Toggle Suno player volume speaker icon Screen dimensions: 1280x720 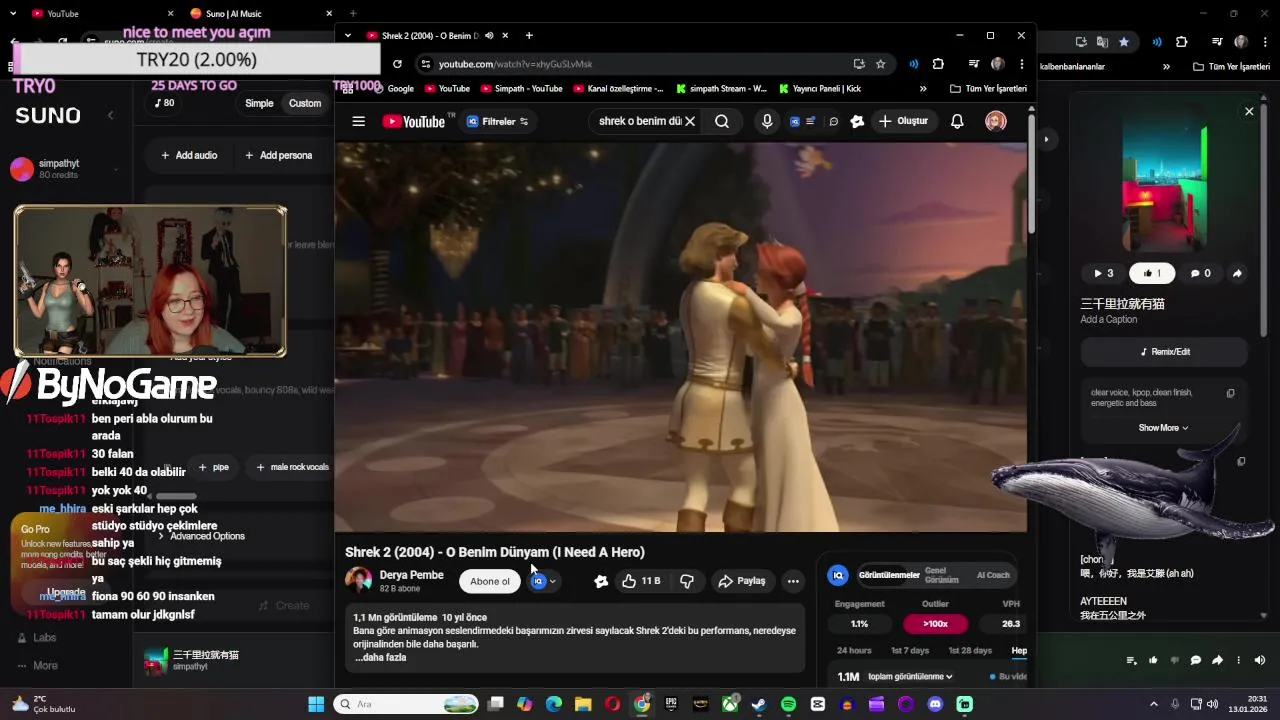pyautogui.click(x=1259, y=660)
